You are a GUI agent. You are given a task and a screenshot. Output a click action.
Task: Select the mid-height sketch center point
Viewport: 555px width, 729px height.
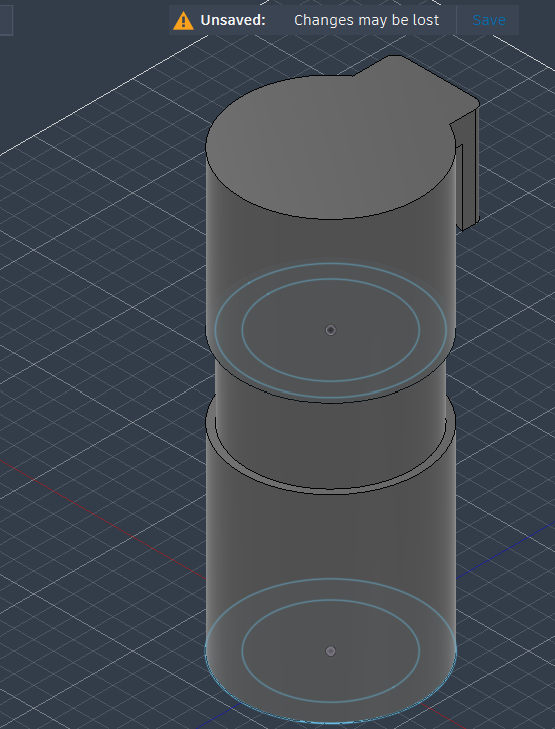[330, 330]
